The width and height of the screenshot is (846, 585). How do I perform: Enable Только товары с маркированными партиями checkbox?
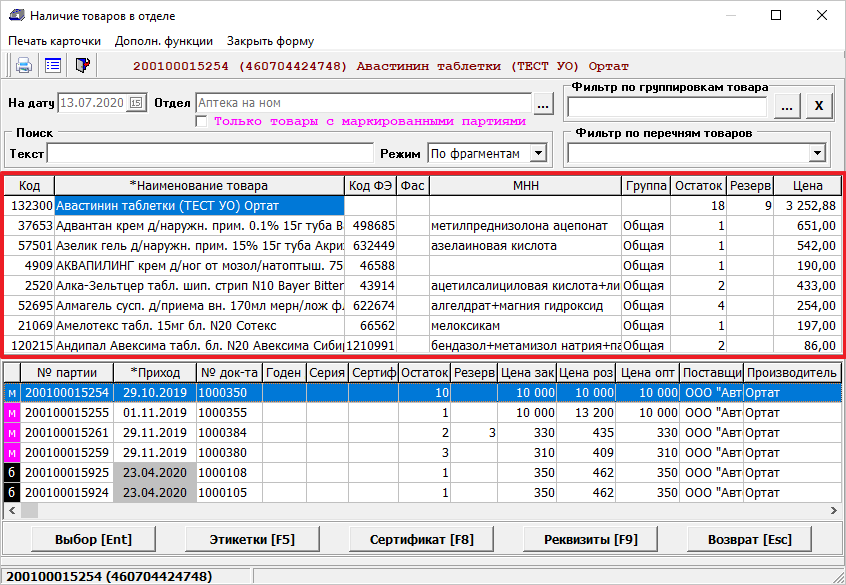(x=202, y=121)
